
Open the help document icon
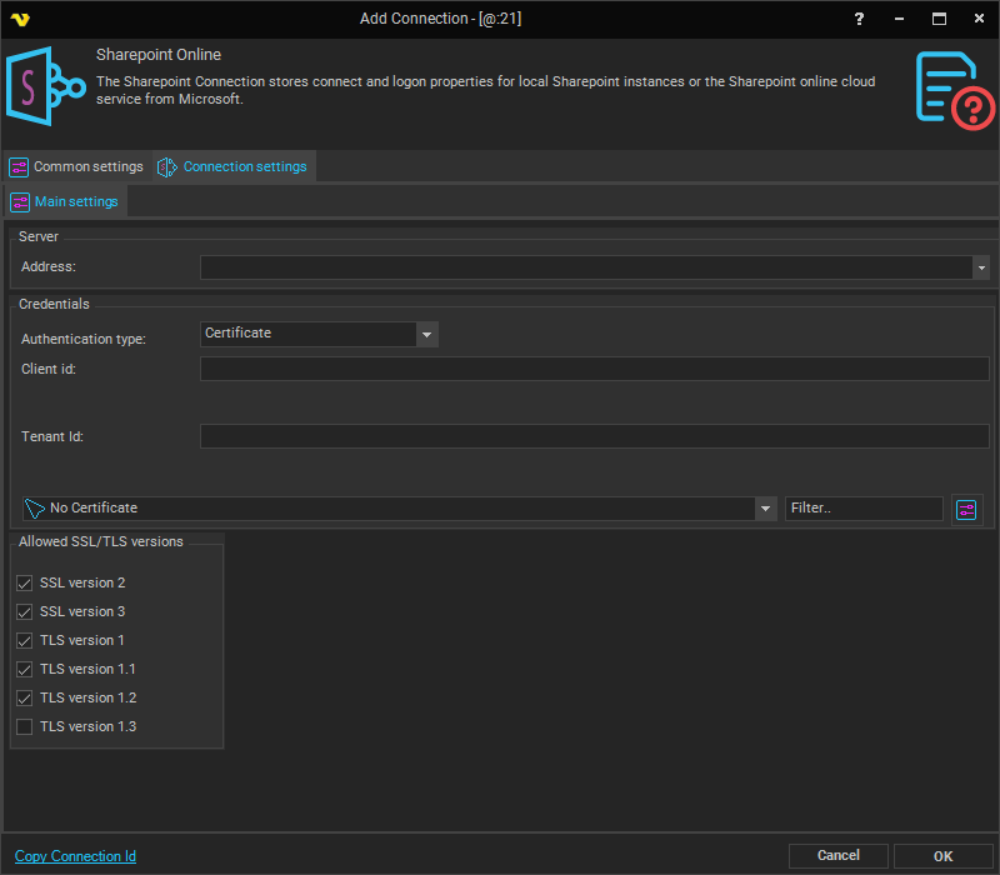(x=954, y=90)
